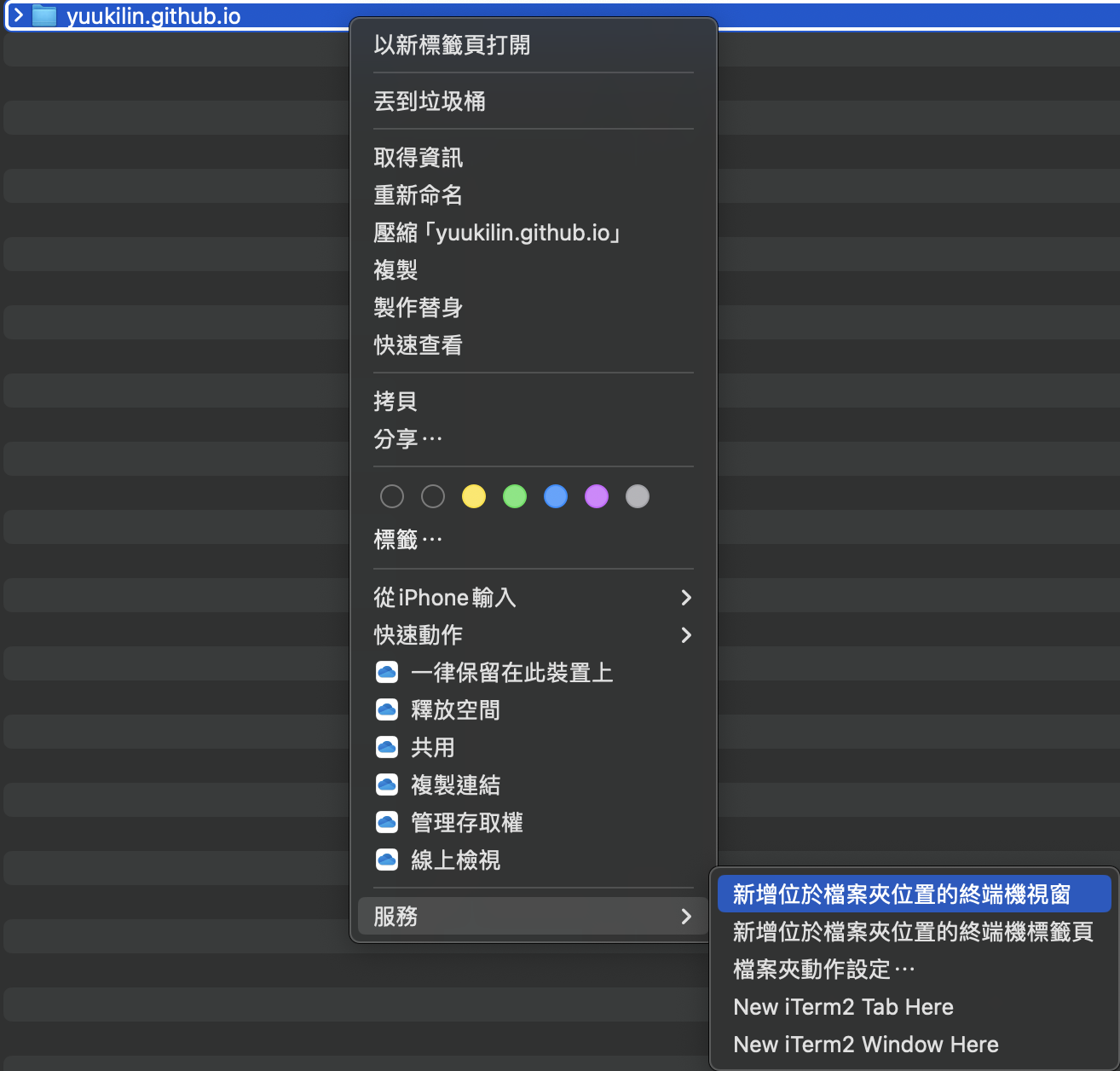The image size is (1120, 1071).
Task: Click New iTerm2 Tab Here
Action: tap(843, 1007)
